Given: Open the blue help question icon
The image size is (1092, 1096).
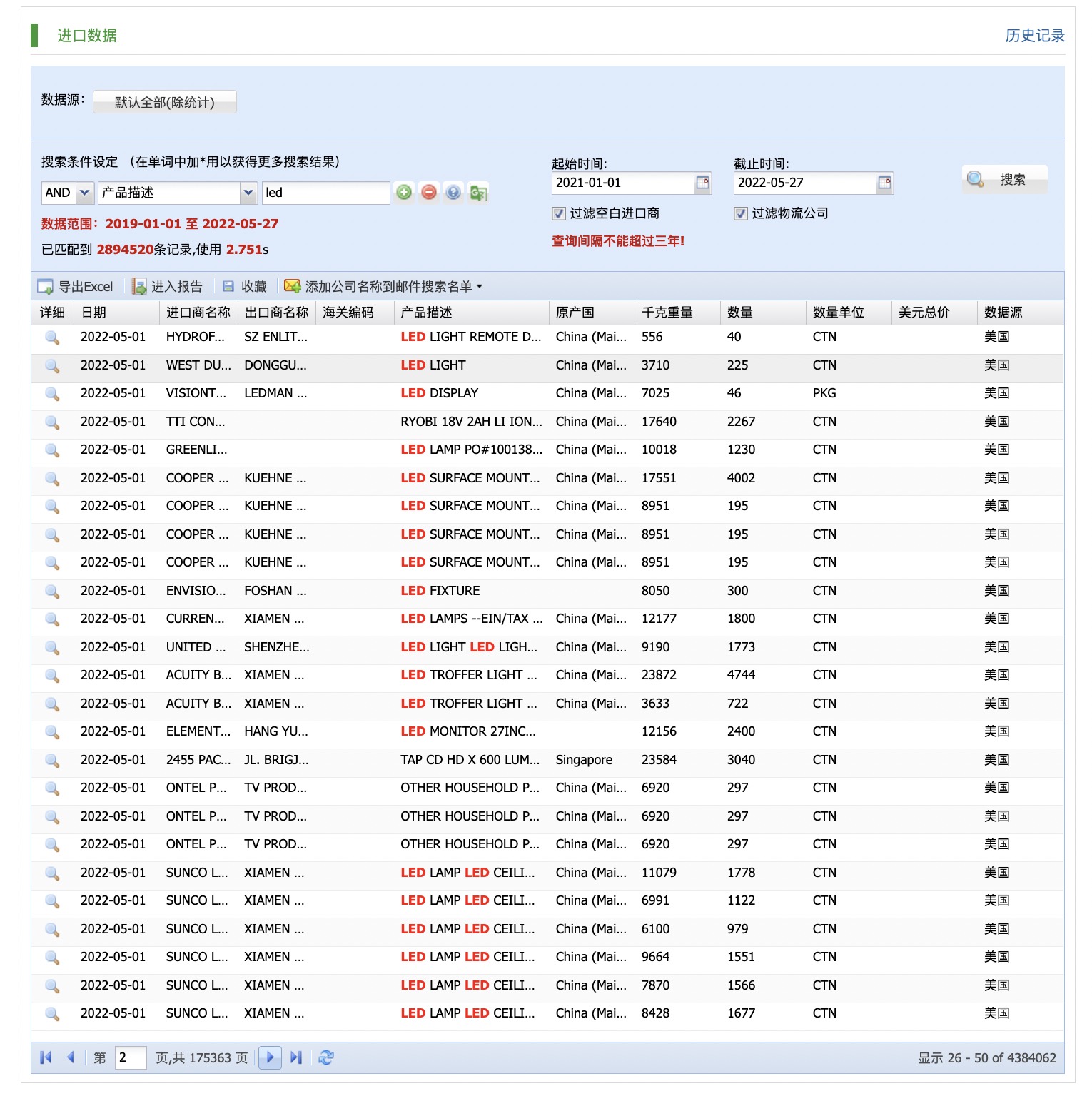Looking at the screenshot, I should 453,193.
